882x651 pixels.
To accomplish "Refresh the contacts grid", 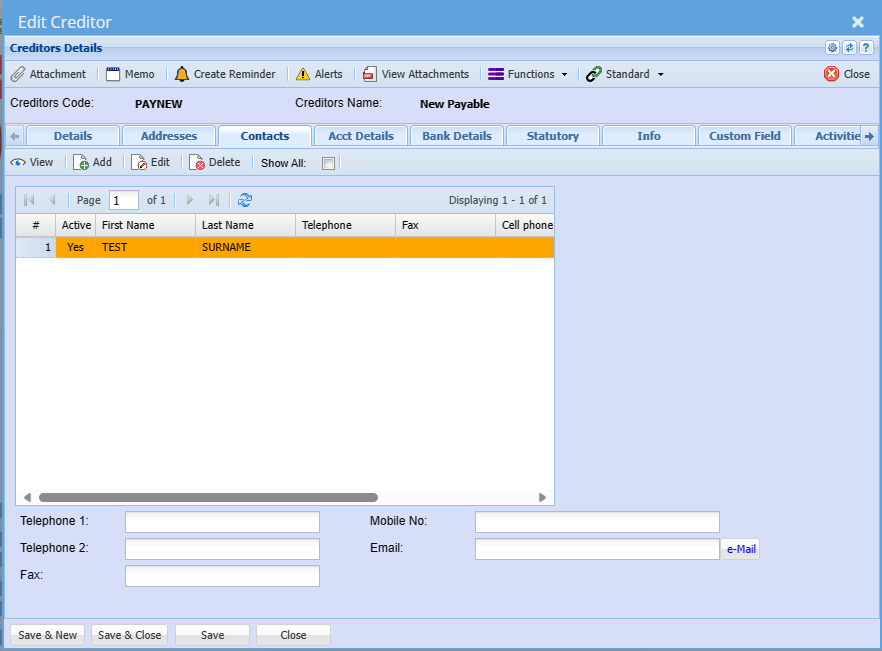I will (x=245, y=200).
